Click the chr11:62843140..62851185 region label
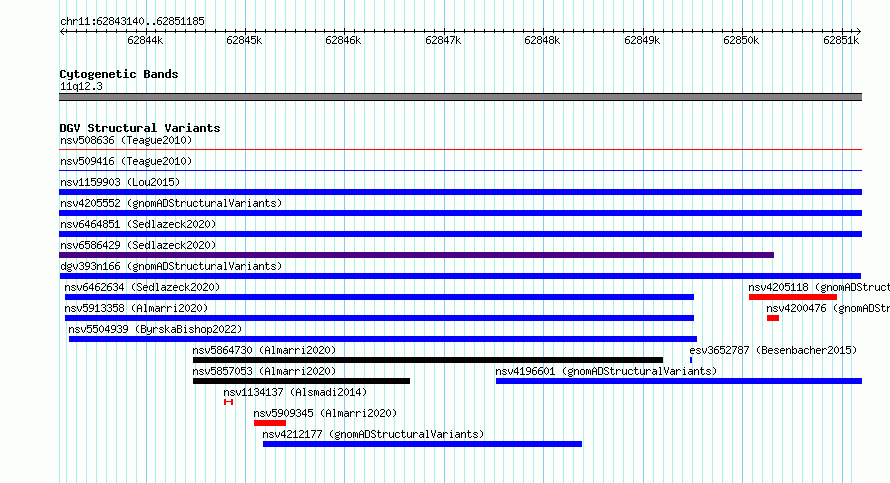Screen dimensions: 890x483 pos(132,22)
